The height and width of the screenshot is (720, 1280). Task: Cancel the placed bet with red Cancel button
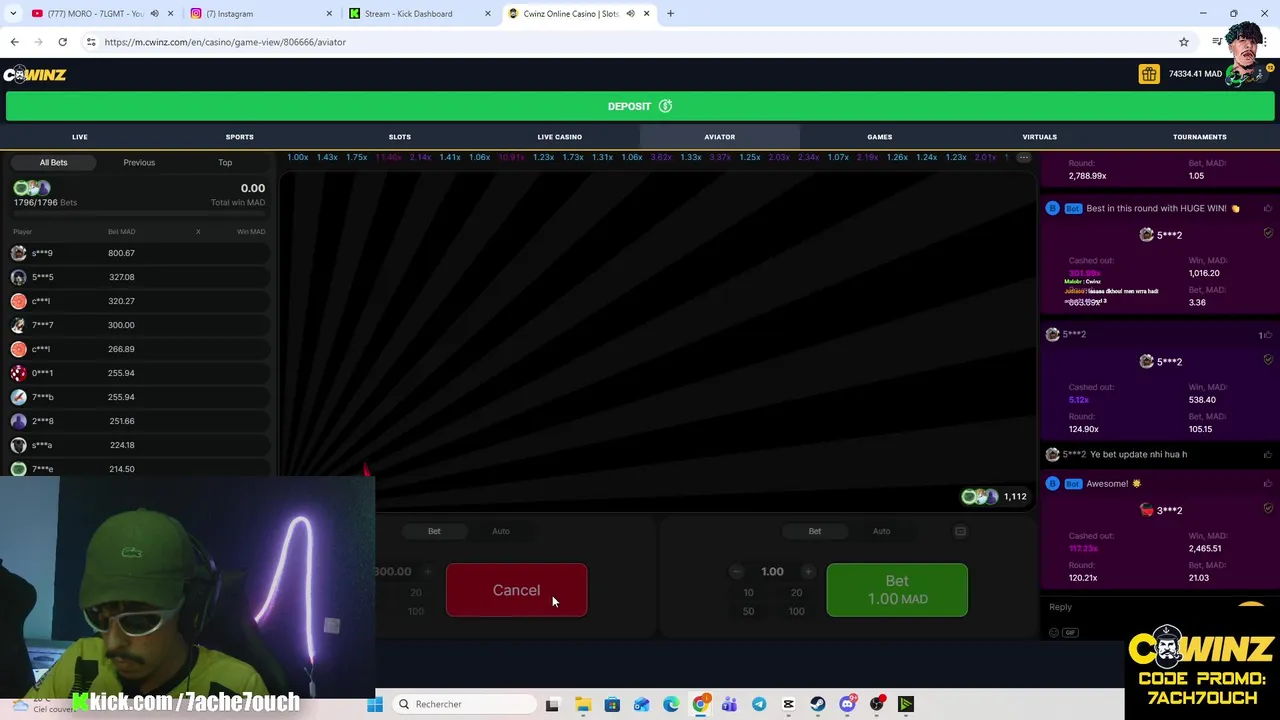tap(516, 590)
